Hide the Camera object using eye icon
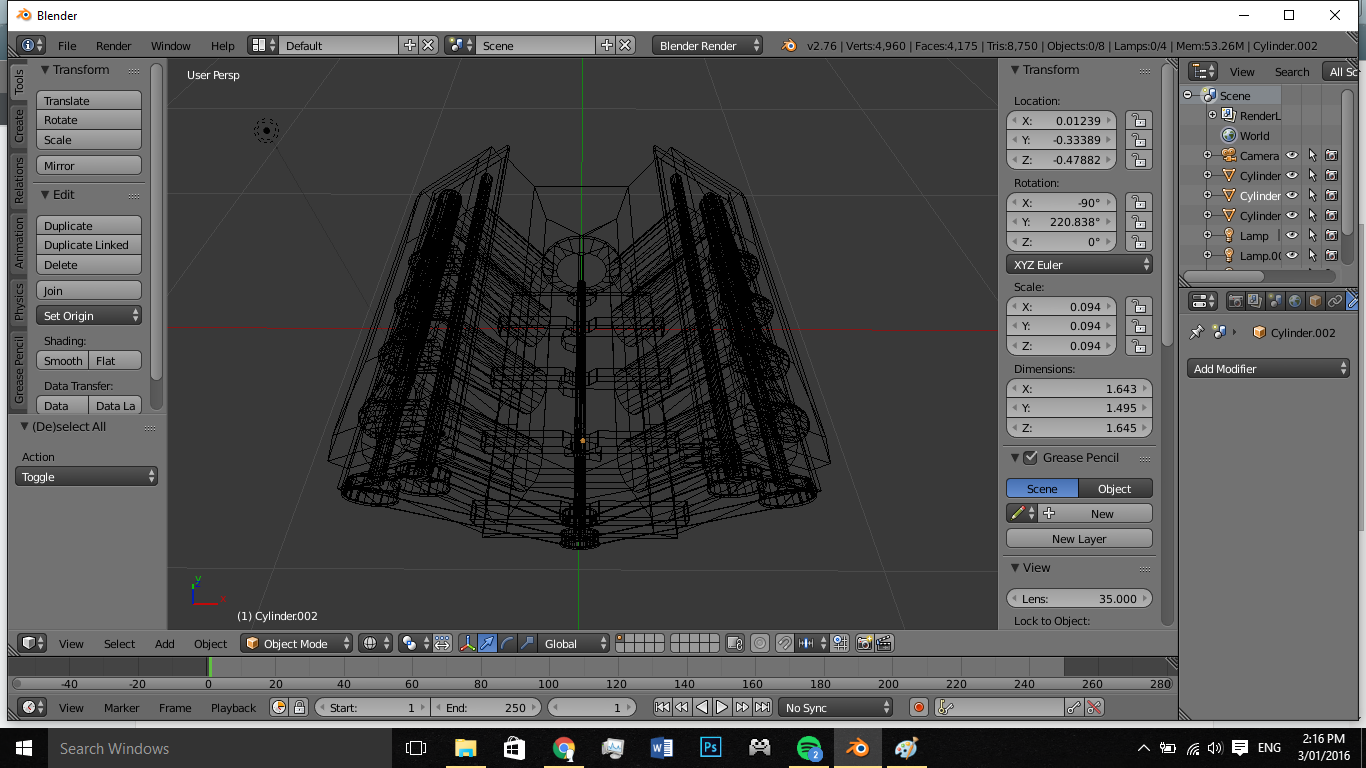This screenshot has width=1366, height=768. click(x=1292, y=155)
